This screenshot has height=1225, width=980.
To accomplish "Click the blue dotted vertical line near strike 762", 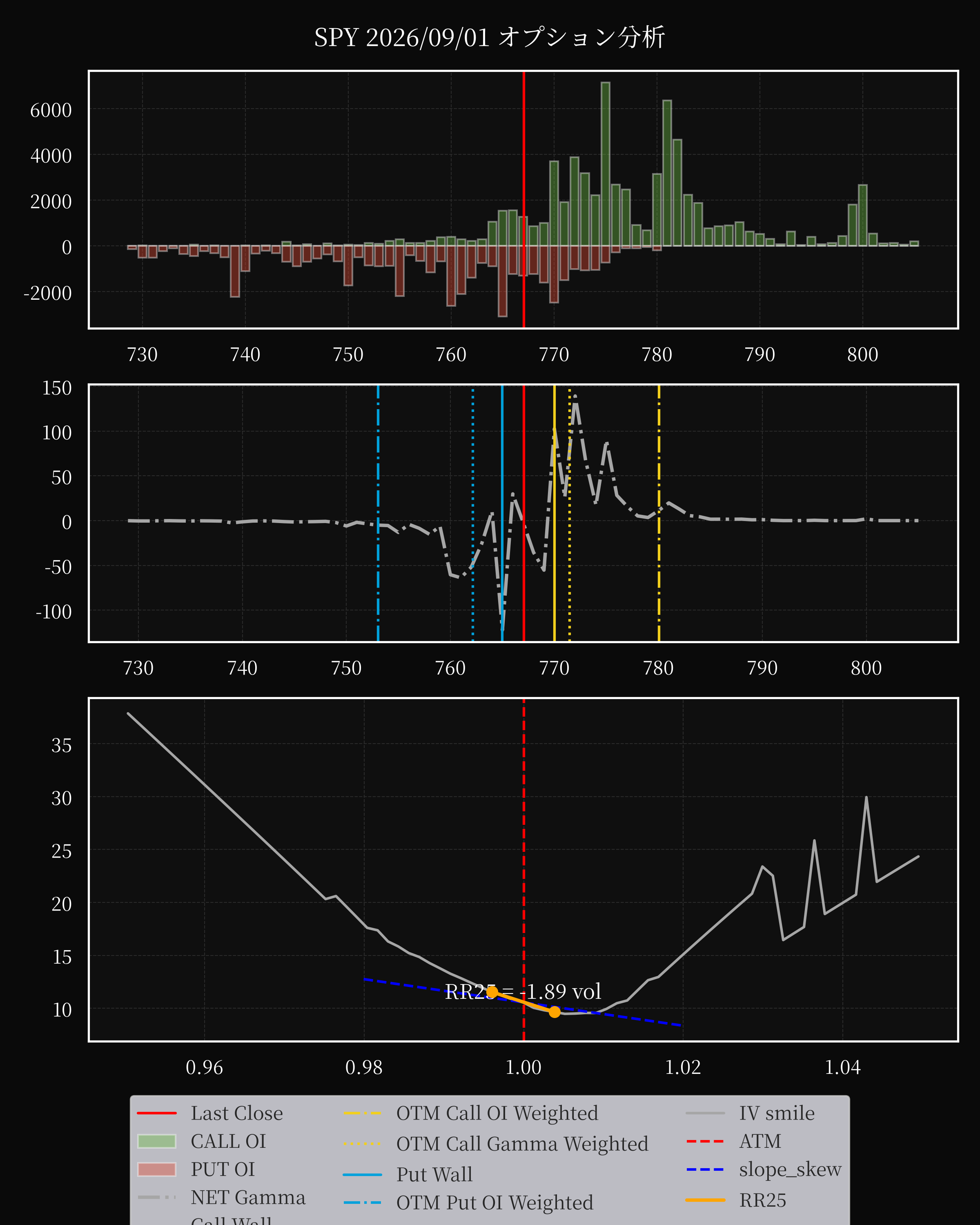I will [x=473, y=513].
